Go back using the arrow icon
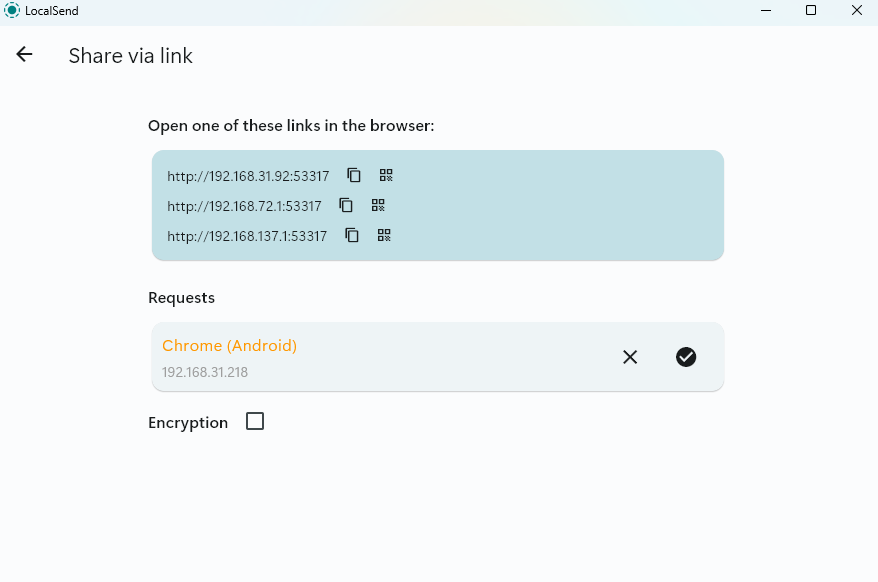Viewport: 878px width, 582px height. [24, 55]
